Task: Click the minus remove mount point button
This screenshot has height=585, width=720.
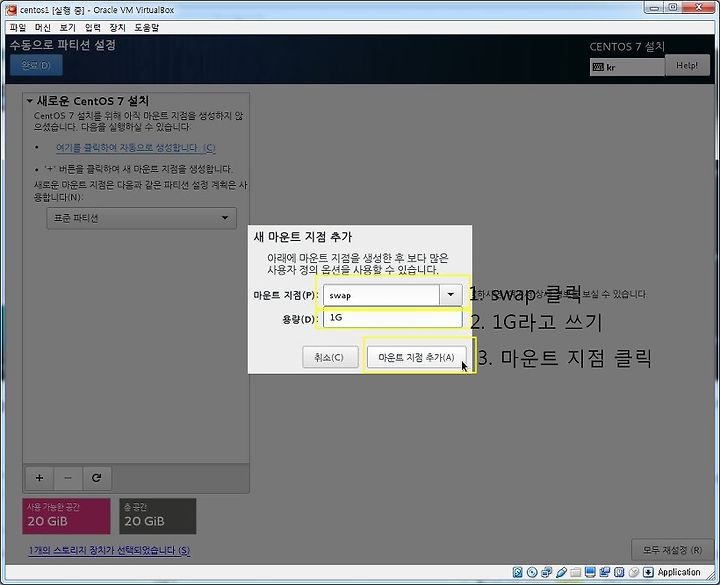Action: 68,478
